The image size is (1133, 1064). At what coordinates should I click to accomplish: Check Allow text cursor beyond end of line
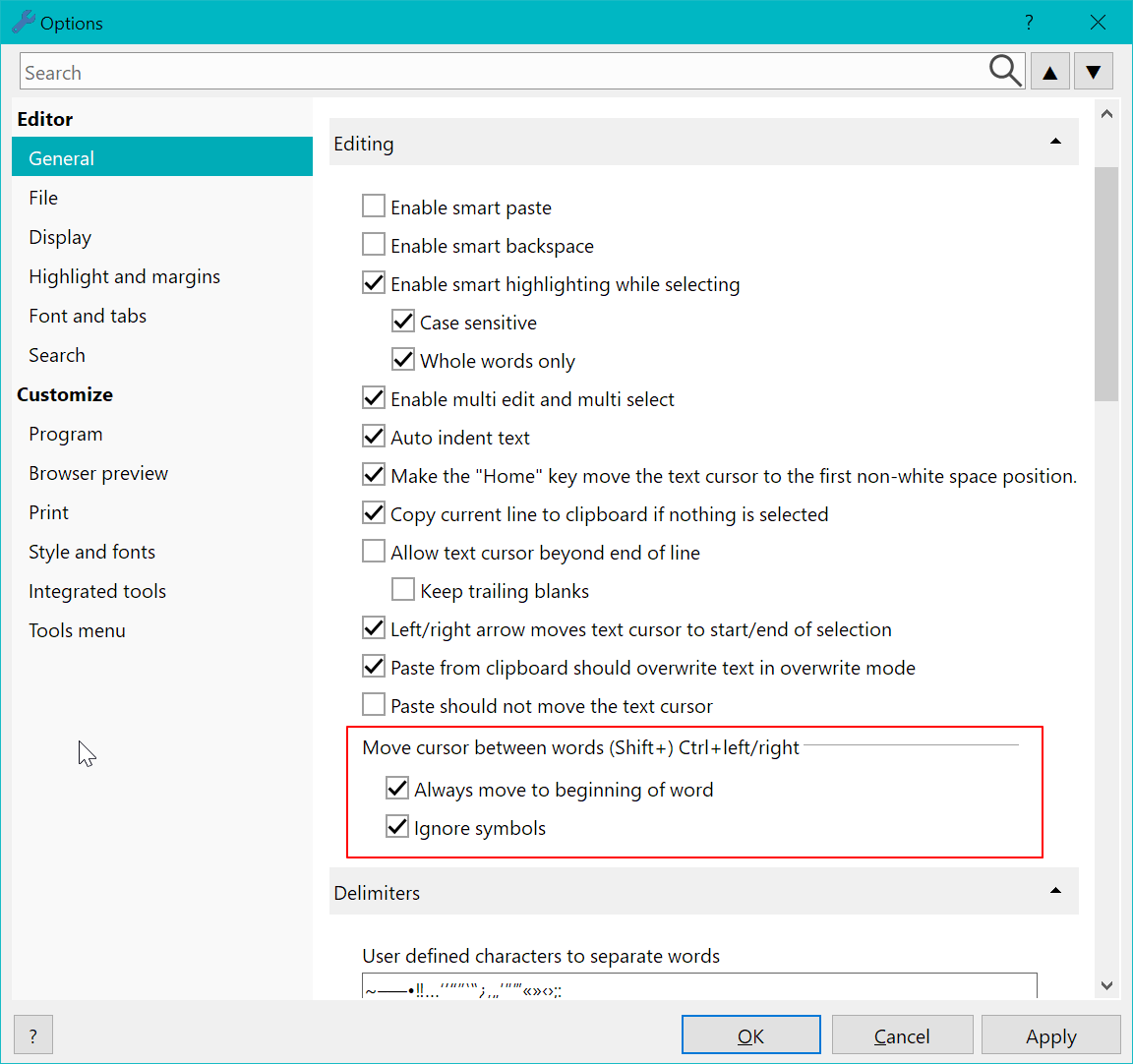tap(374, 552)
